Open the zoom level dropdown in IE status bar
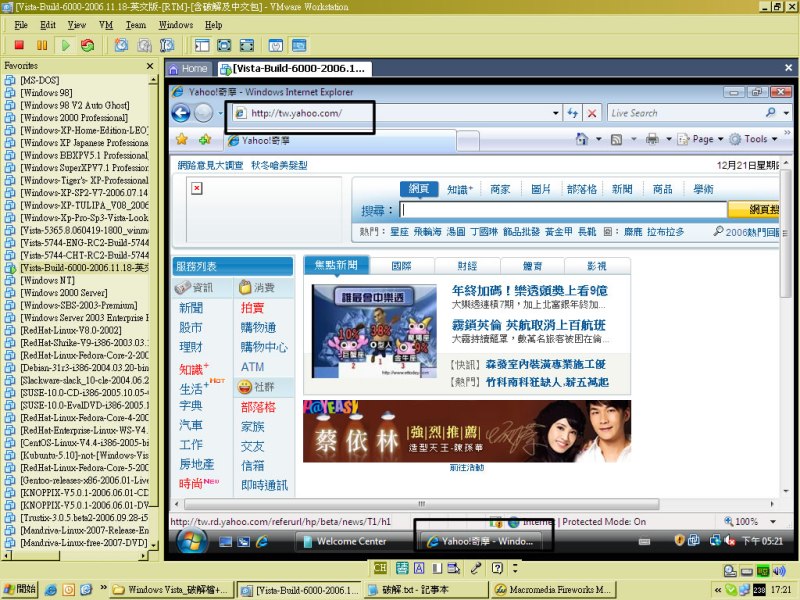Image resolution: width=800 pixels, height=600 pixels. pos(773,522)
